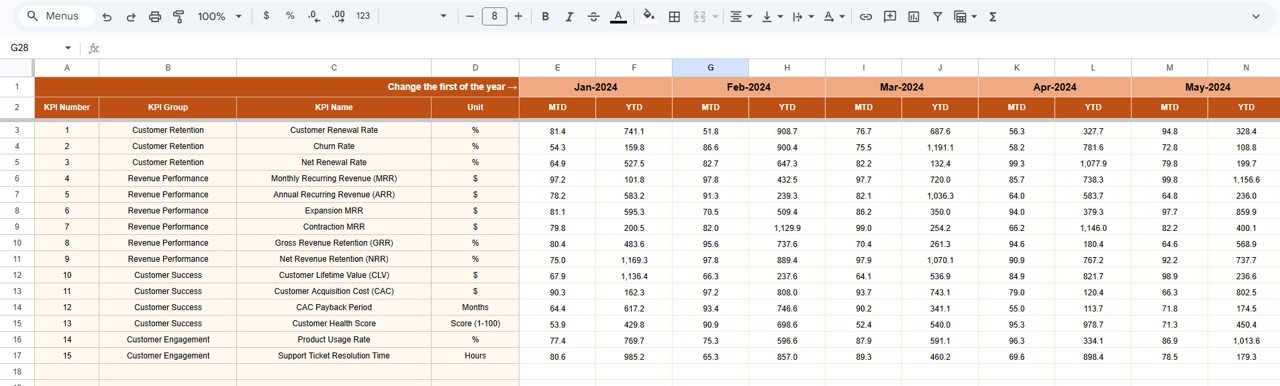Click the Feb-2024 header cell
1280x386 pixels.
pos(748,87)
